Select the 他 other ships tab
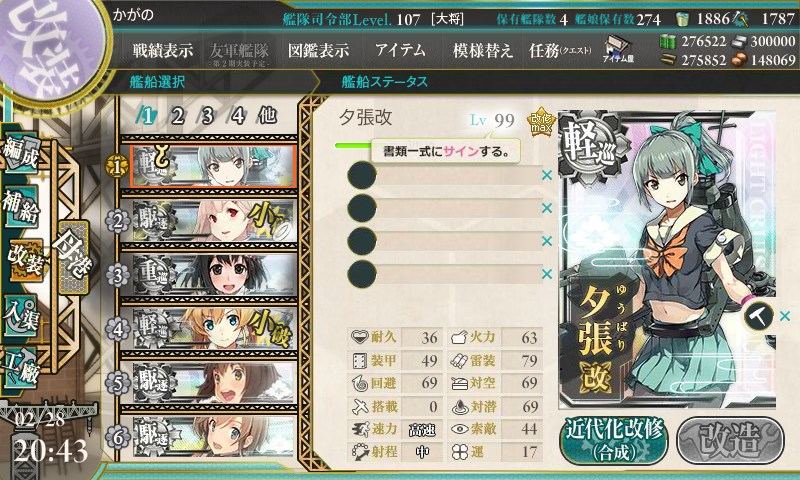 click(267, 116)
